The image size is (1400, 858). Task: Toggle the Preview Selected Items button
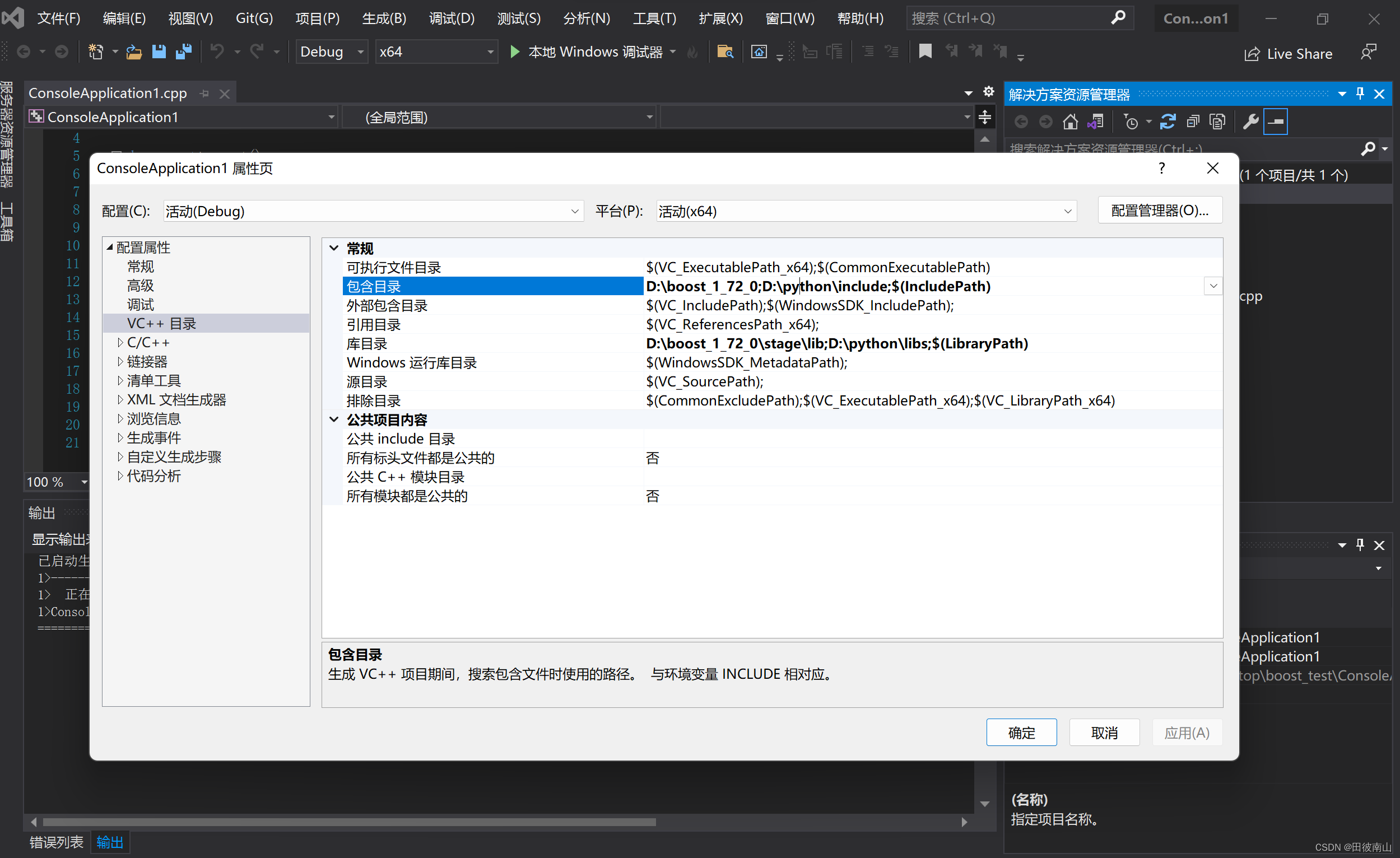pos(1276,122)
